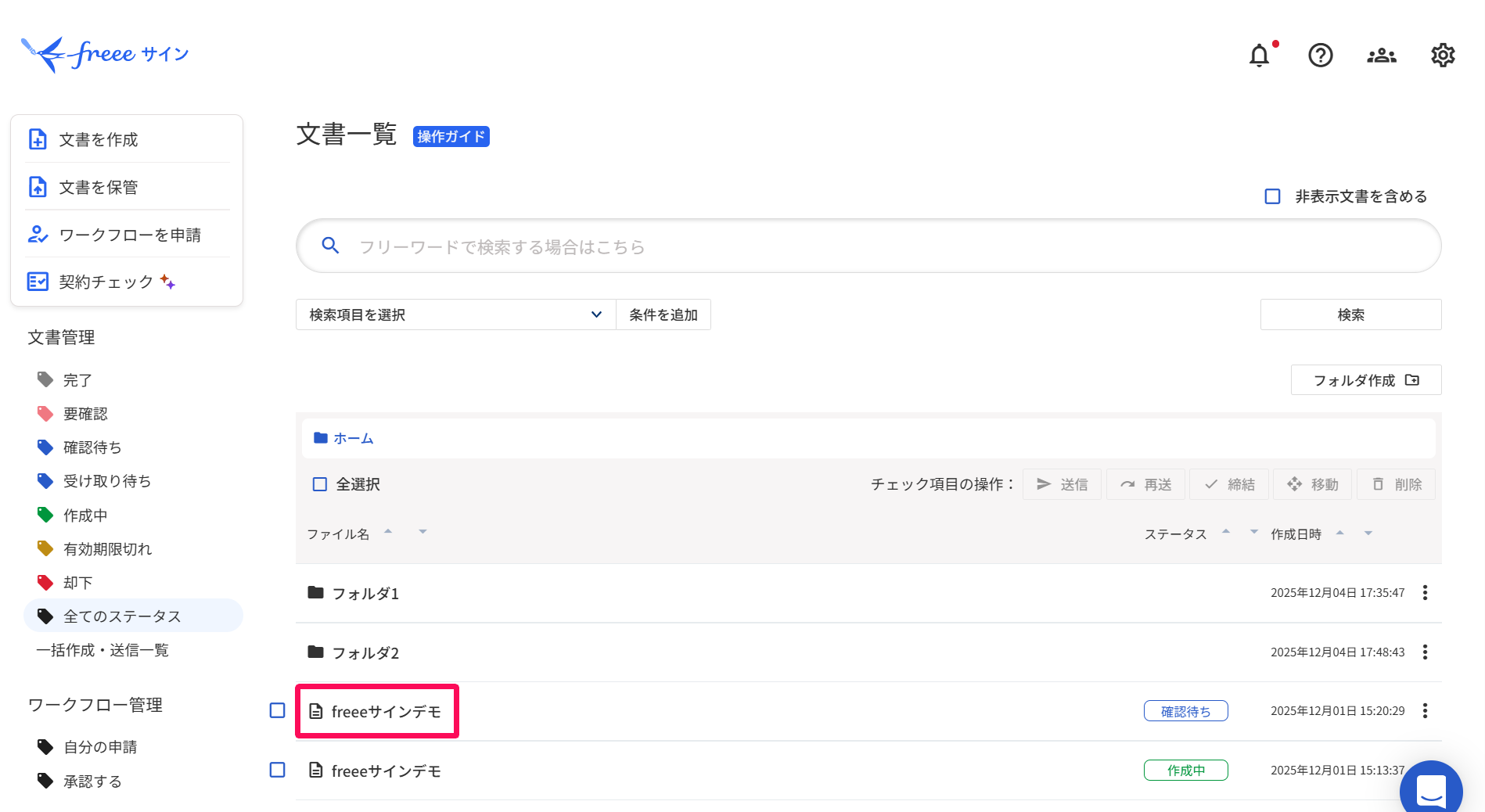Click the 送信 action button
Screen dimensions: 1485x812
point(1062,484)
